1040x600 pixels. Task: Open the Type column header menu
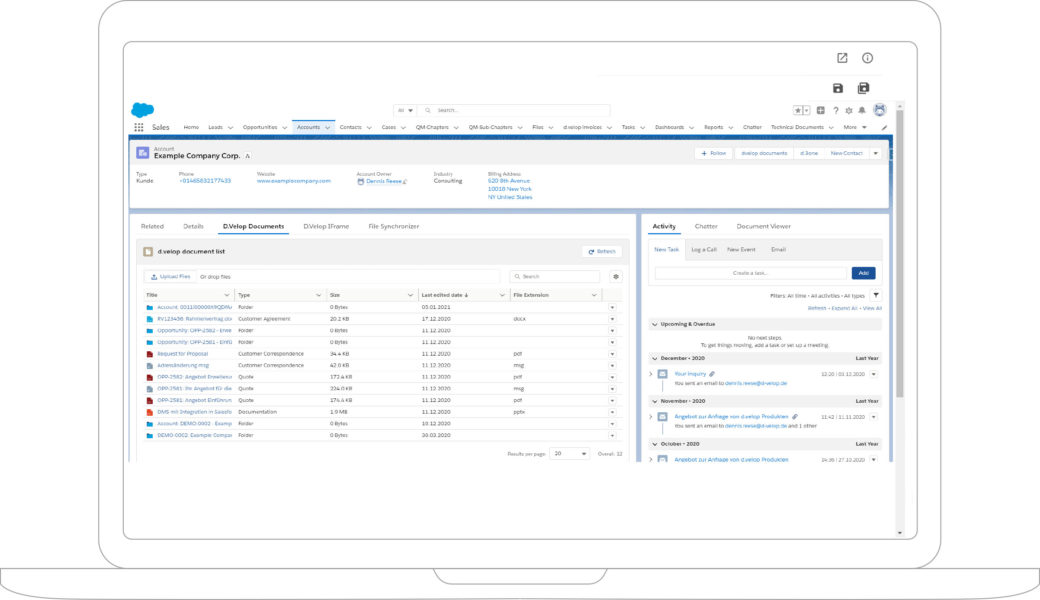tap(318, 295)
